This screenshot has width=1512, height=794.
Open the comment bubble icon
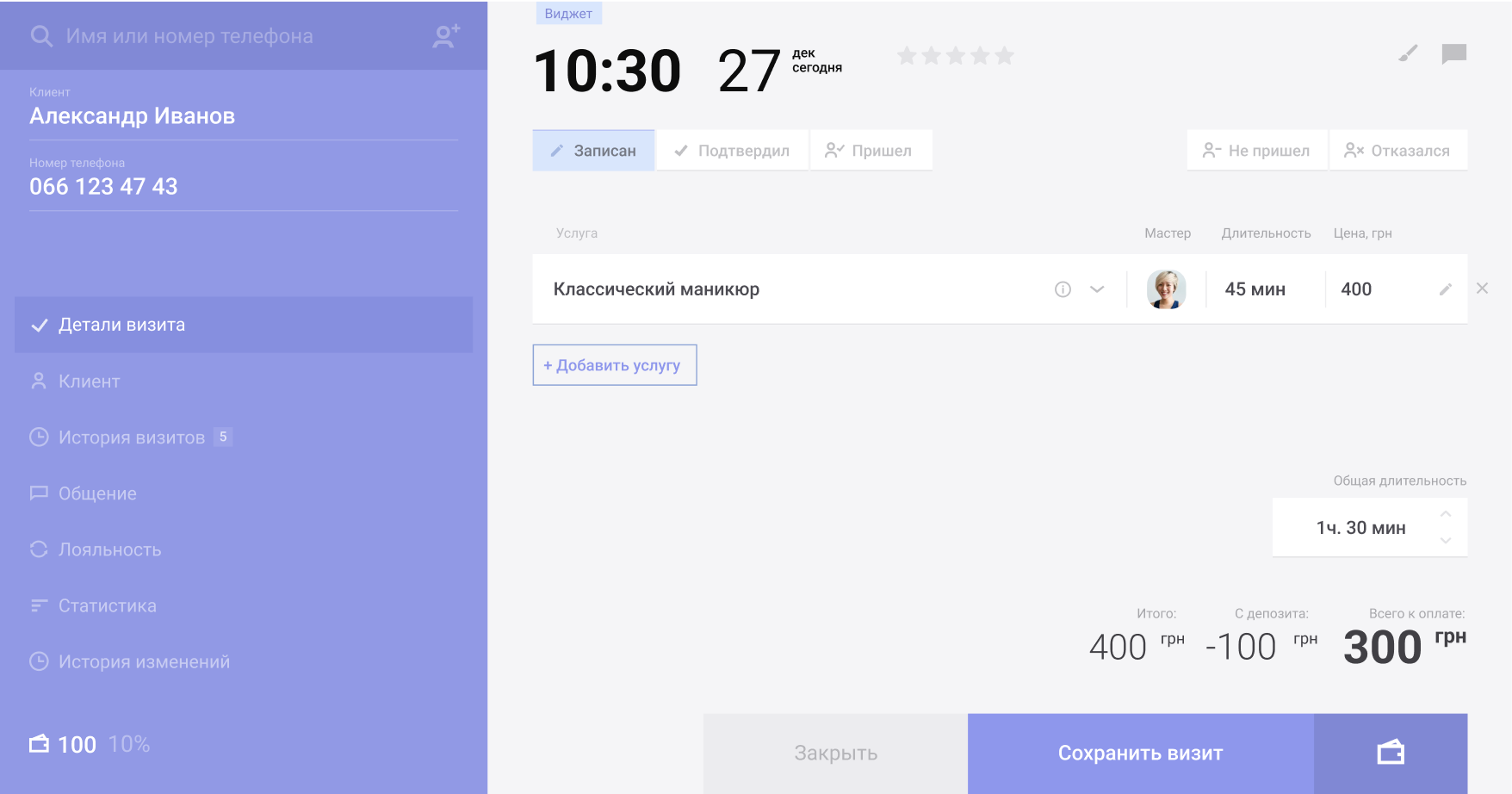[1453, 54]
